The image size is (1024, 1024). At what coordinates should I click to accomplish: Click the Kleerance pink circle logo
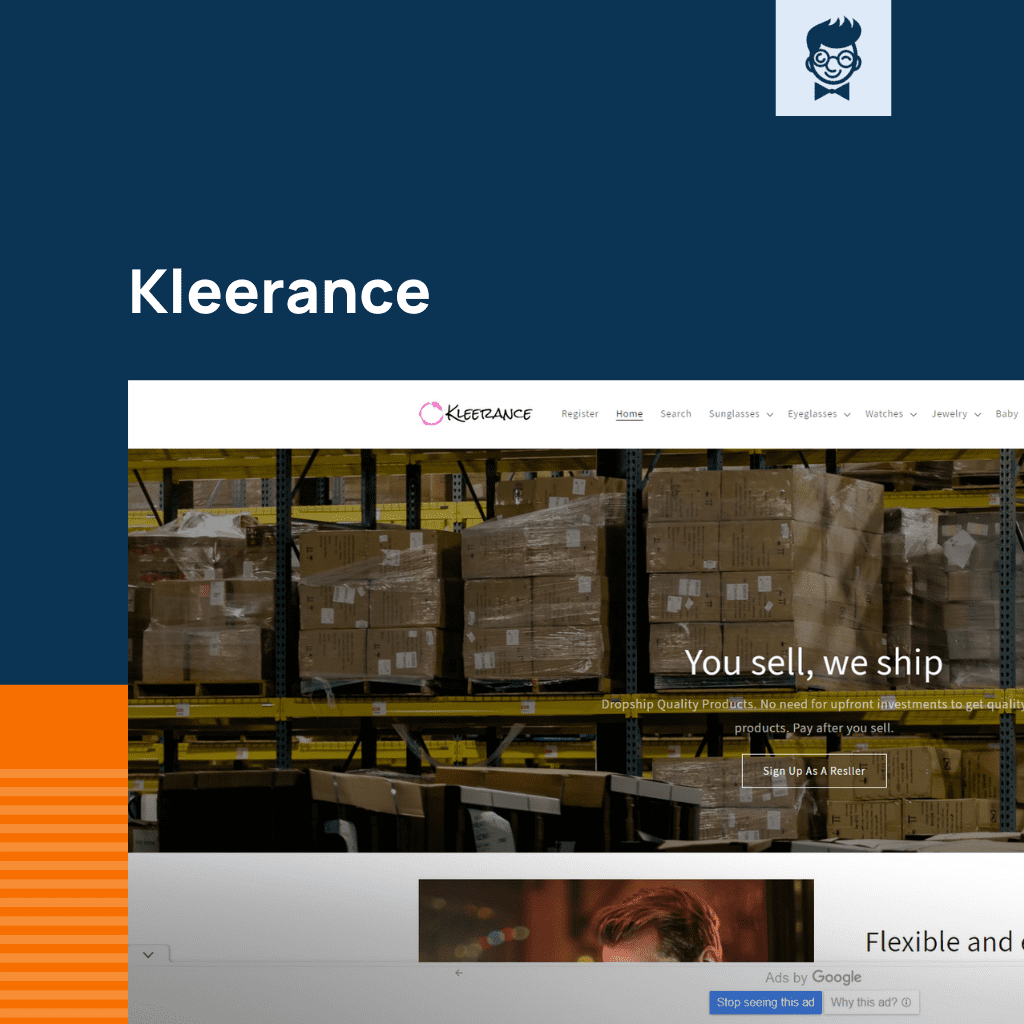430,413
